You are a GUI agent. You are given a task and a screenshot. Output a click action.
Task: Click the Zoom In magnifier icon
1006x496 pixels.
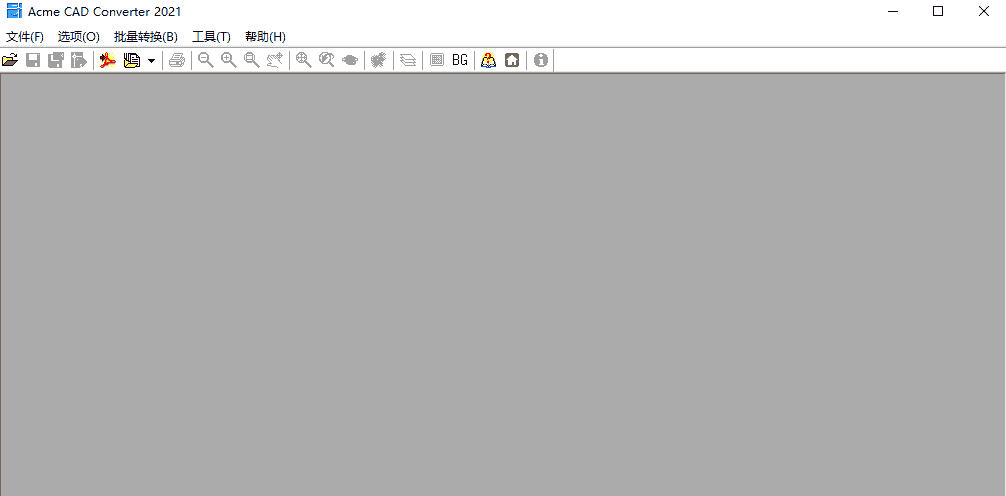pyautogui.click(x=228, y=60)
